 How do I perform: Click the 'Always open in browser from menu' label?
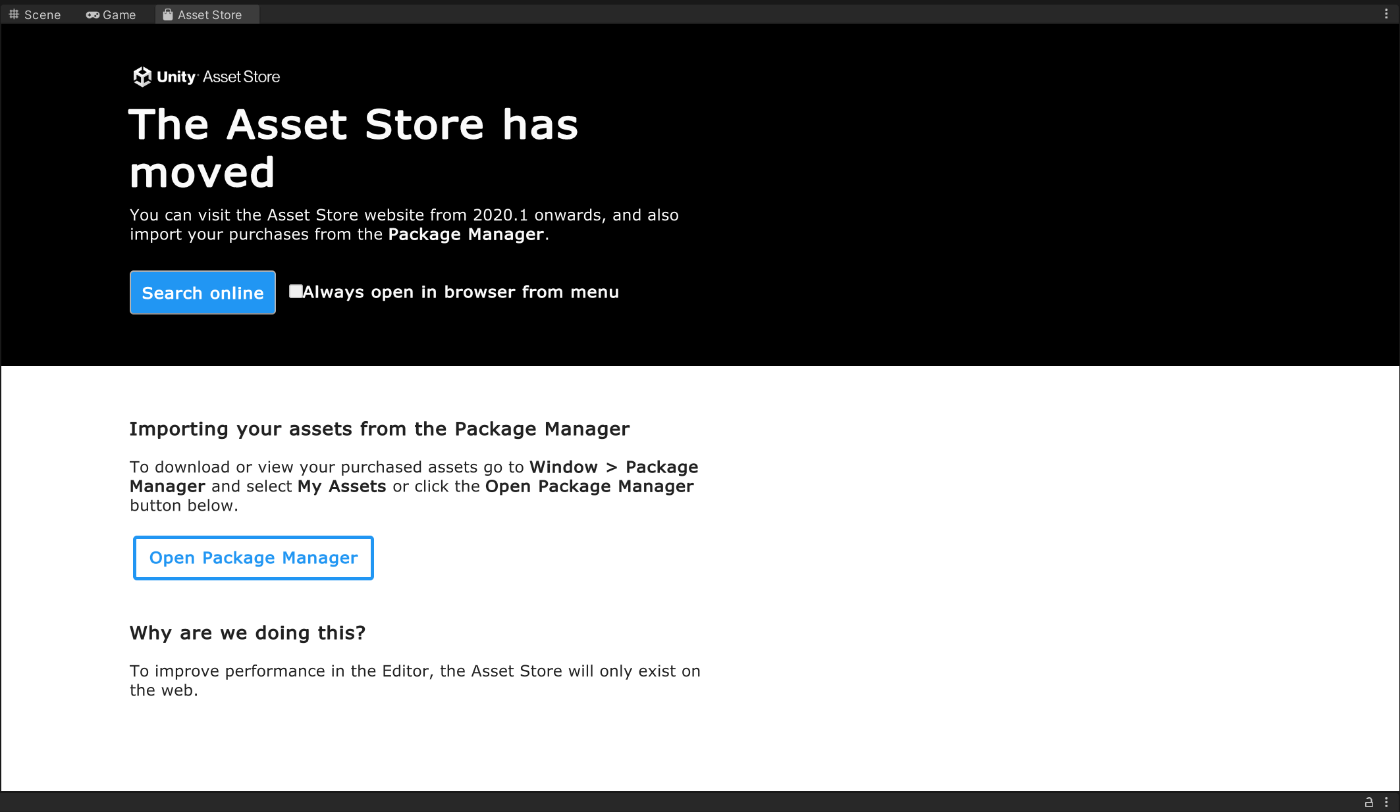461,292
